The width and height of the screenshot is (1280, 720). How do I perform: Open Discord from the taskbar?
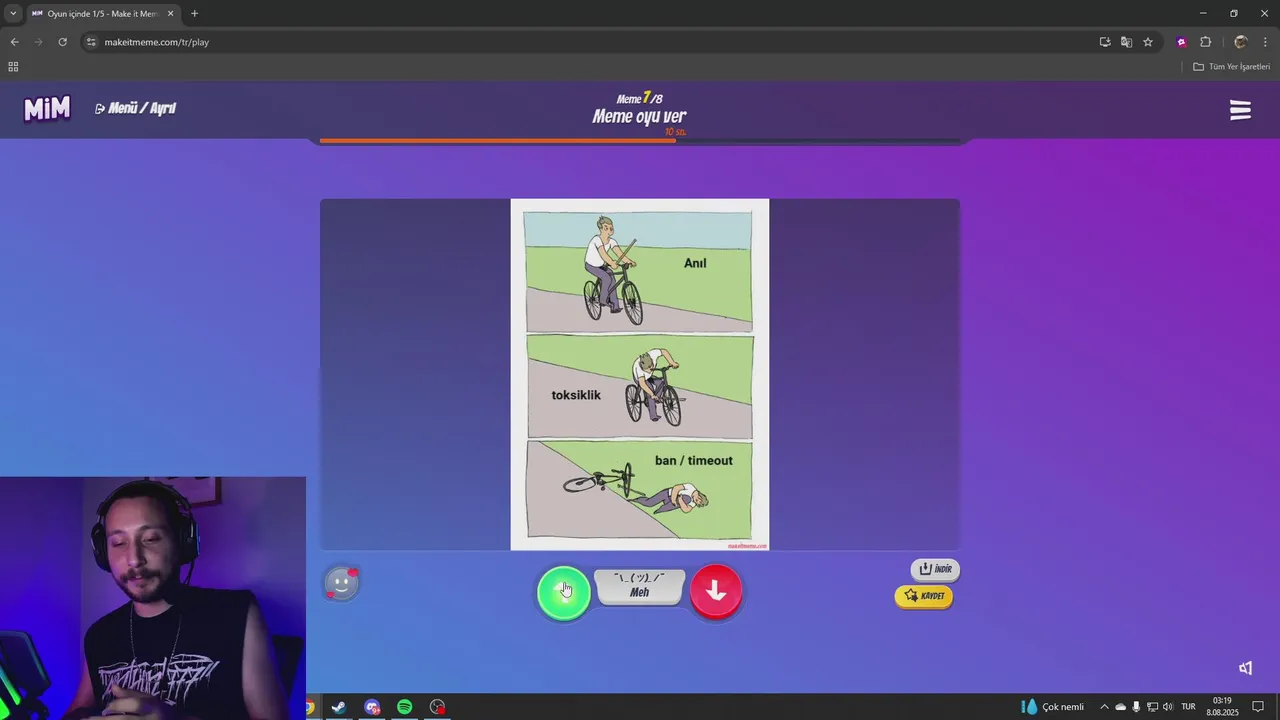click(372, 707)
